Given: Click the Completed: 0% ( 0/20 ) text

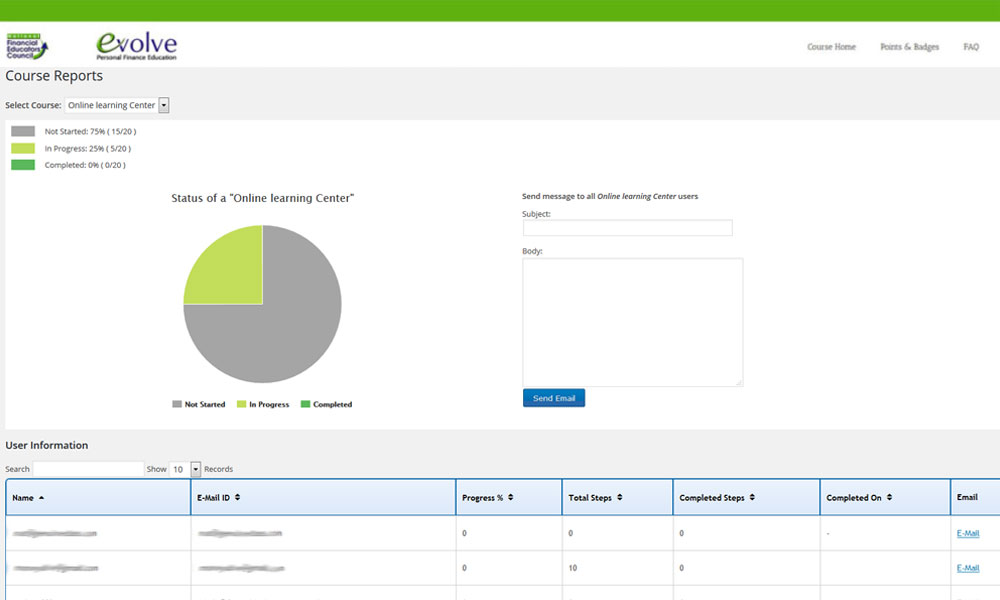Looking at the screenshot, I should tap(85, 165).
